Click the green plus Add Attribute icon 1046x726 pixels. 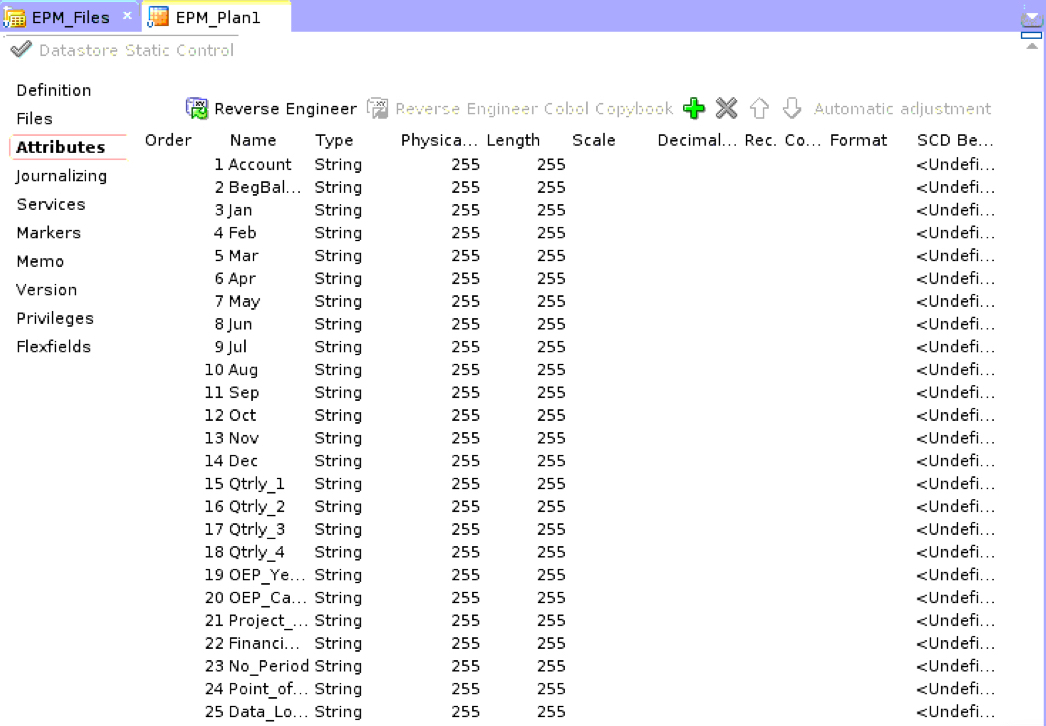point(694,108)
